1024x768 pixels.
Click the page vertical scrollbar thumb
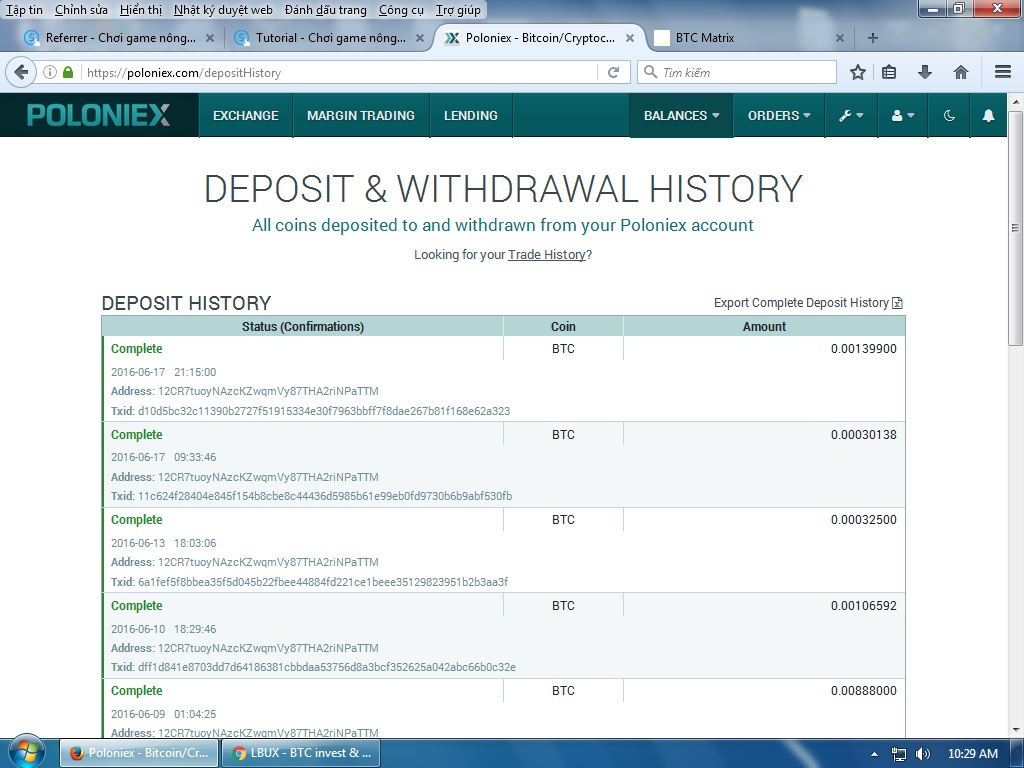(x=1015, y=229)
